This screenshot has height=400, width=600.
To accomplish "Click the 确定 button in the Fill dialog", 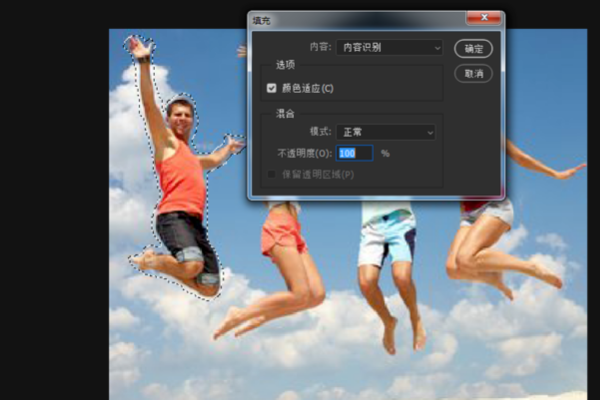I will point(473,49).
